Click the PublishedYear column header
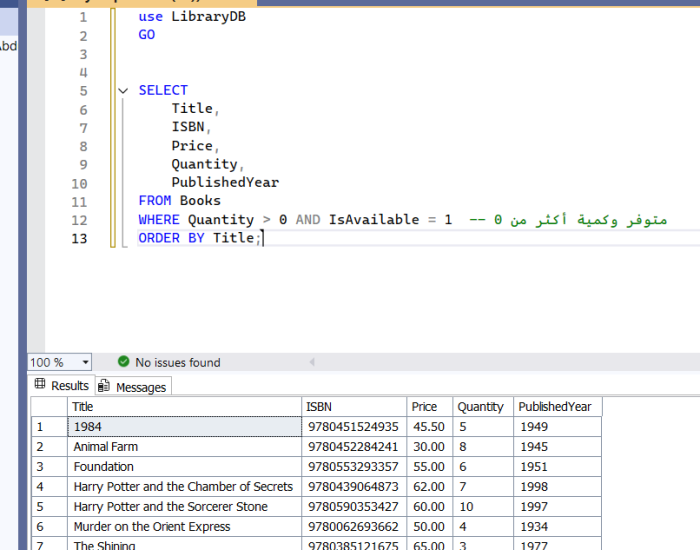This screenshot has width=700, height=550. [556, 407]
